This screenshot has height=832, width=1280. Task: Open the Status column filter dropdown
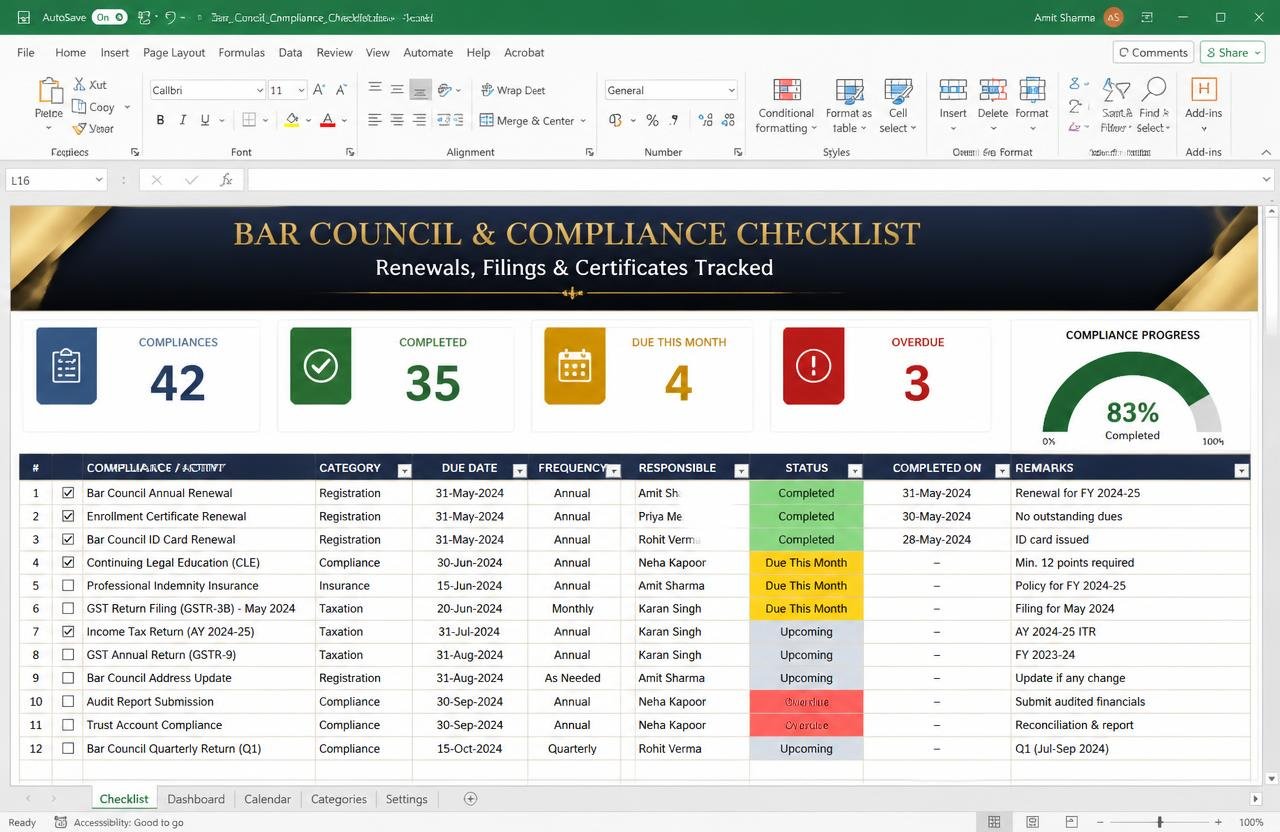point(855,470)
